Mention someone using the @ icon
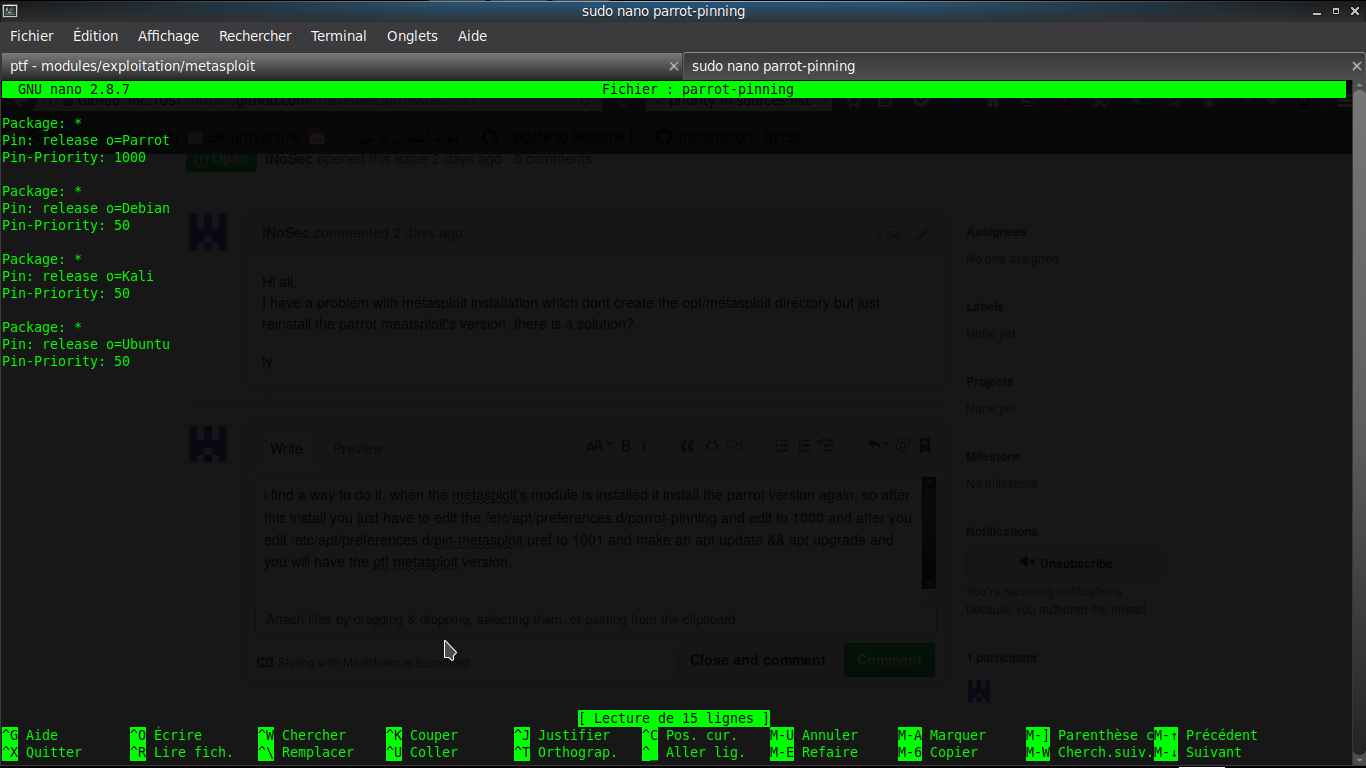The image size is (1366, 768). click(x=901, y=446)
